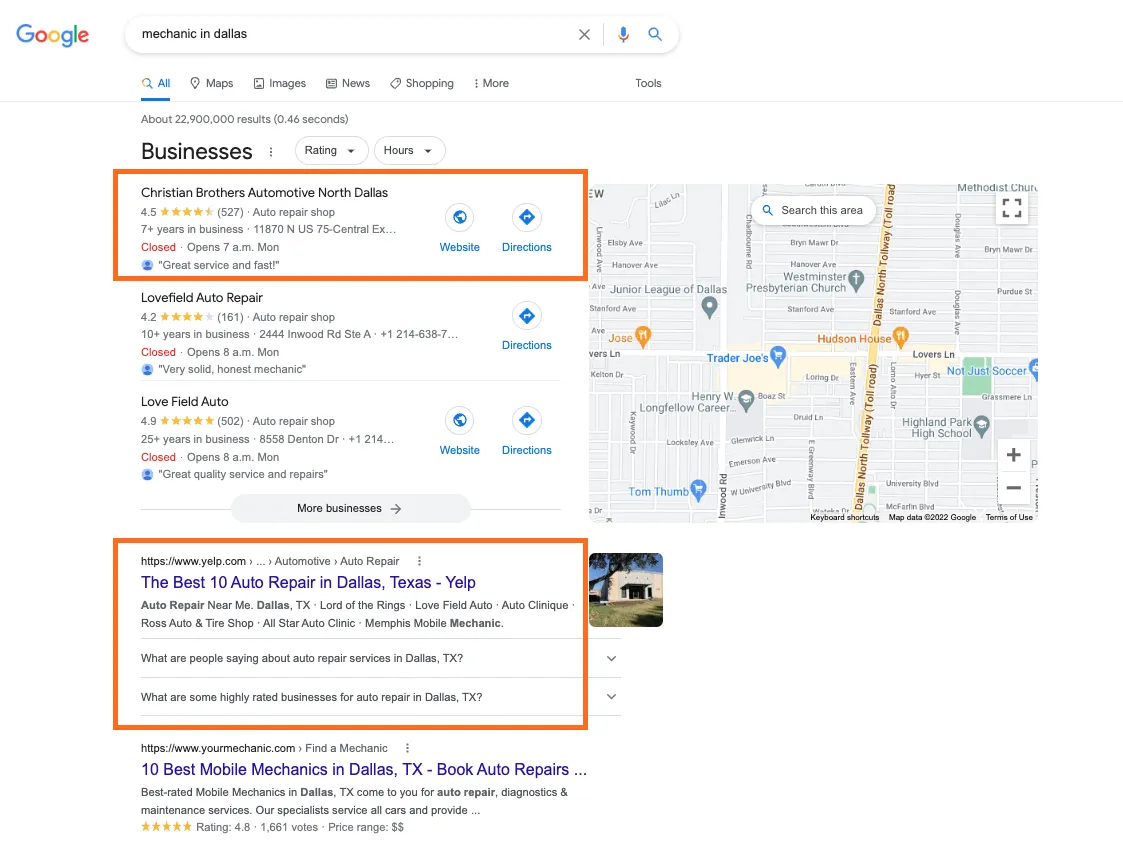Click 'Very solid, honest mechanic' review snippet
The image size is (1123, 855).
click(x=232, y=369)
